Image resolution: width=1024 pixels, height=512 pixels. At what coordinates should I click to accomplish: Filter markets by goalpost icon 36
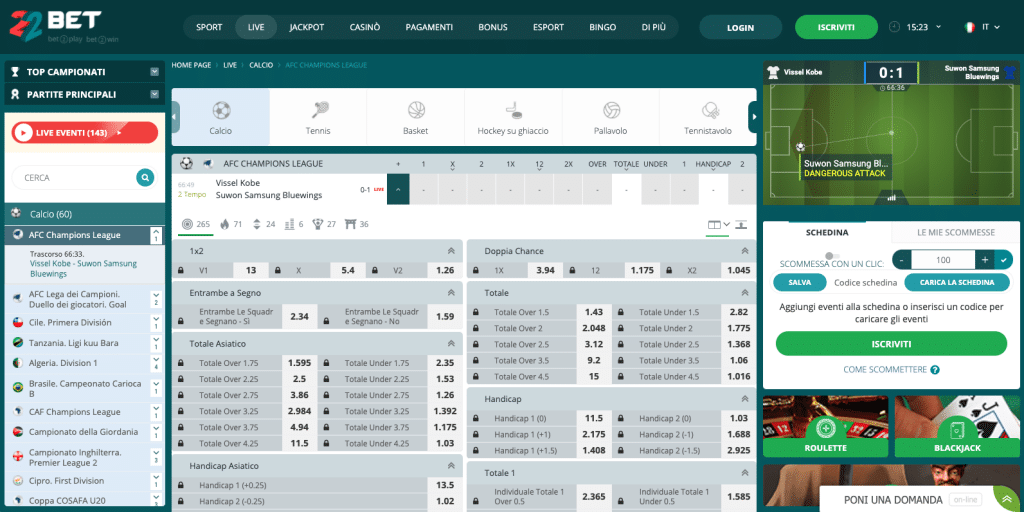click(350, 224)
